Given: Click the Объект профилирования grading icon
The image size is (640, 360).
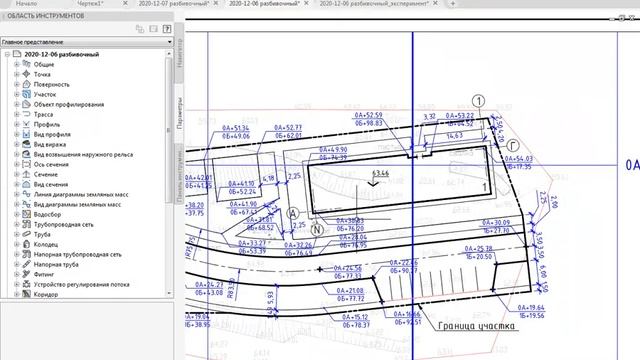Looking at the screenshot, I should [x=27, y=104].
